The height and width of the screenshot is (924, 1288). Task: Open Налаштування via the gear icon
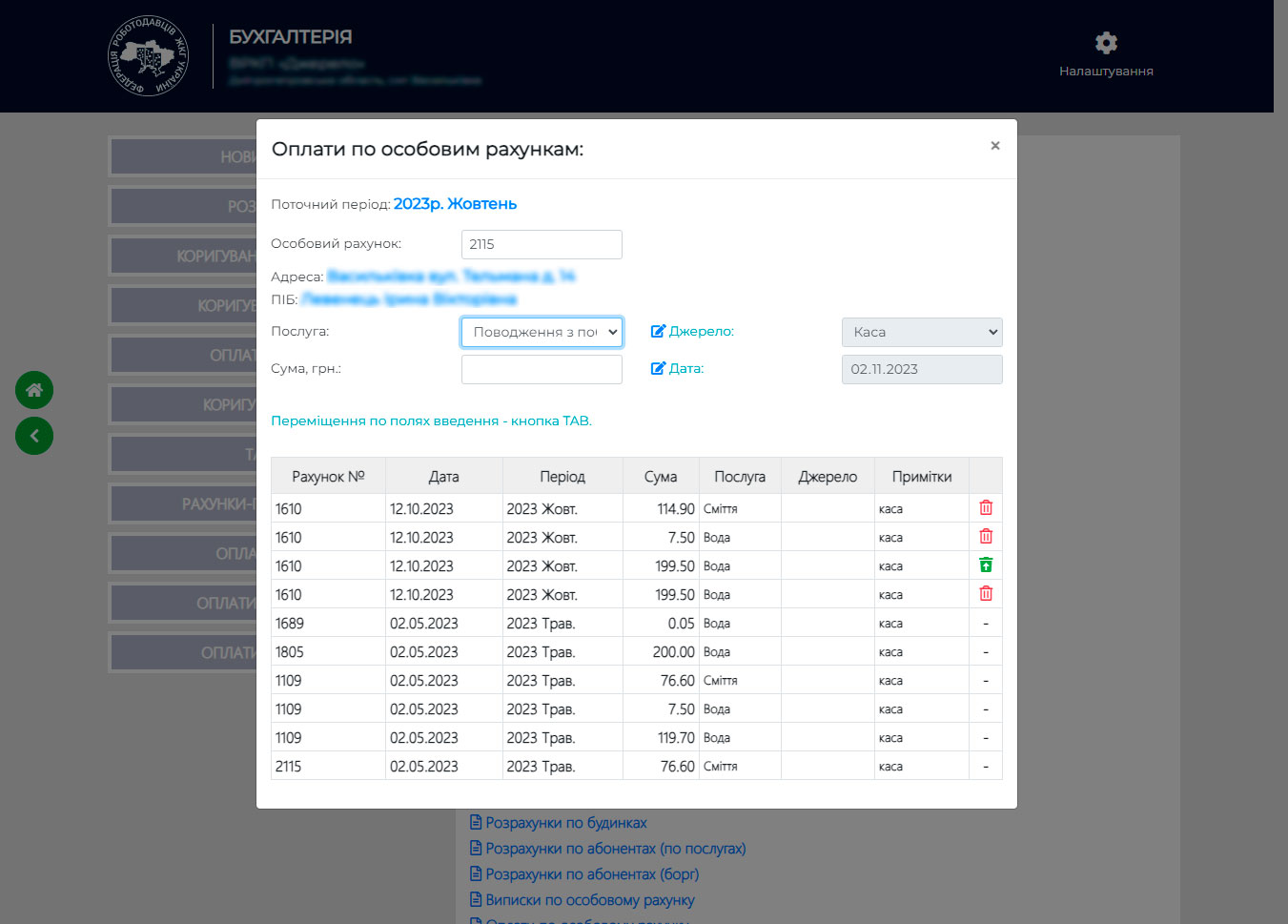coord(1106,44)
